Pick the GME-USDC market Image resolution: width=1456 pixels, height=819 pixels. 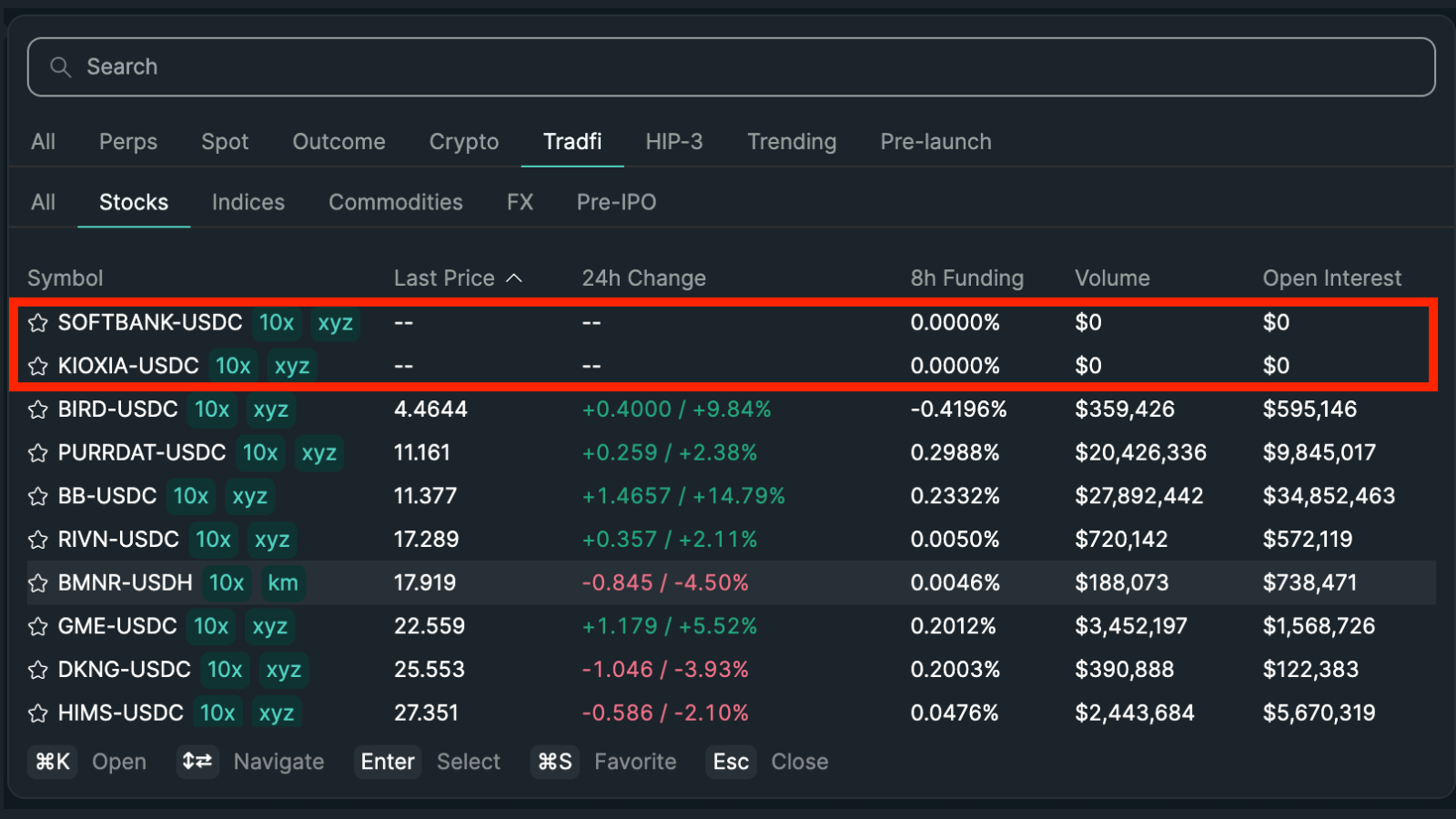732,626
